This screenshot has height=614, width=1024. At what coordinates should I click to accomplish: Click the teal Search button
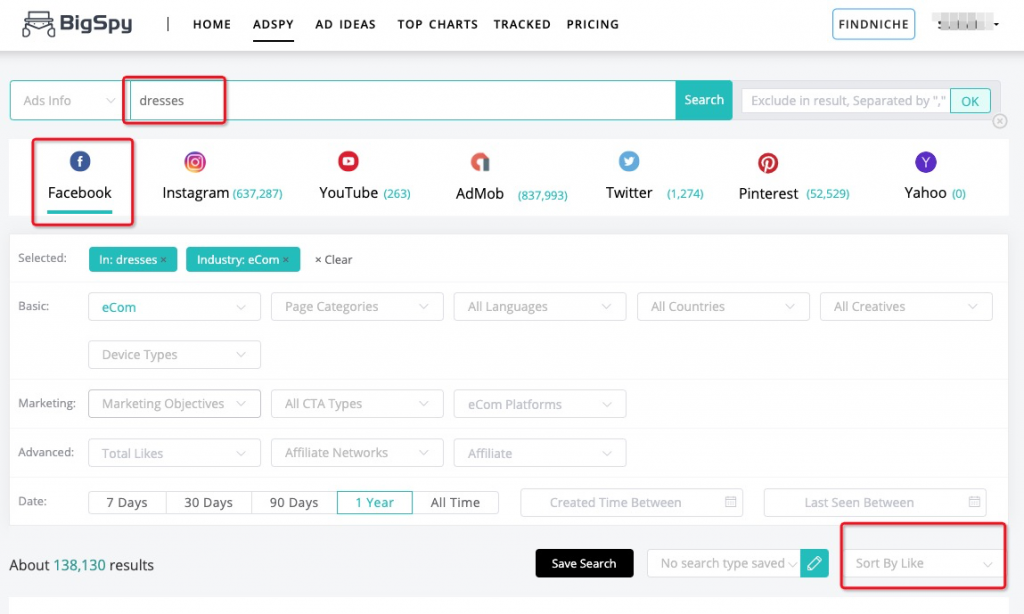coord(703,100)
